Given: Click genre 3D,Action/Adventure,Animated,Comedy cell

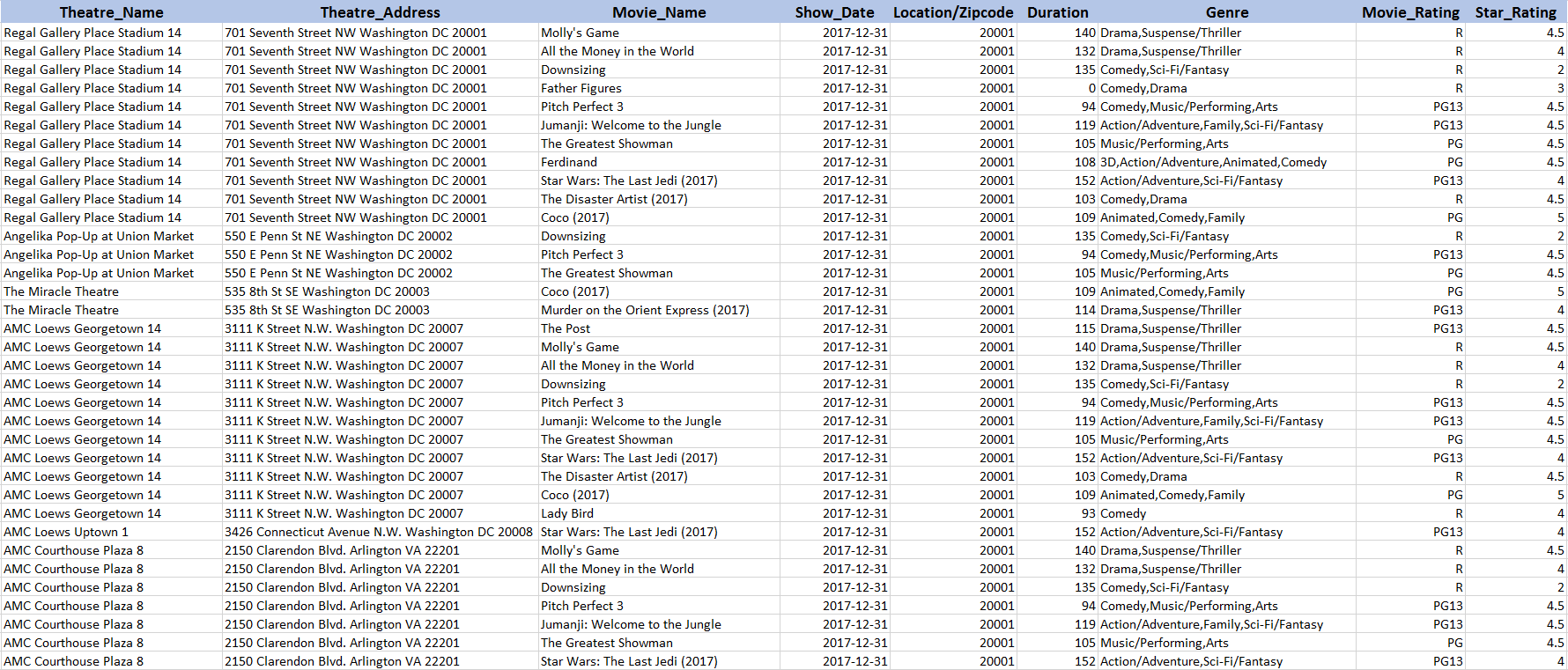Looking at the screenshot, I should 1226,162.
